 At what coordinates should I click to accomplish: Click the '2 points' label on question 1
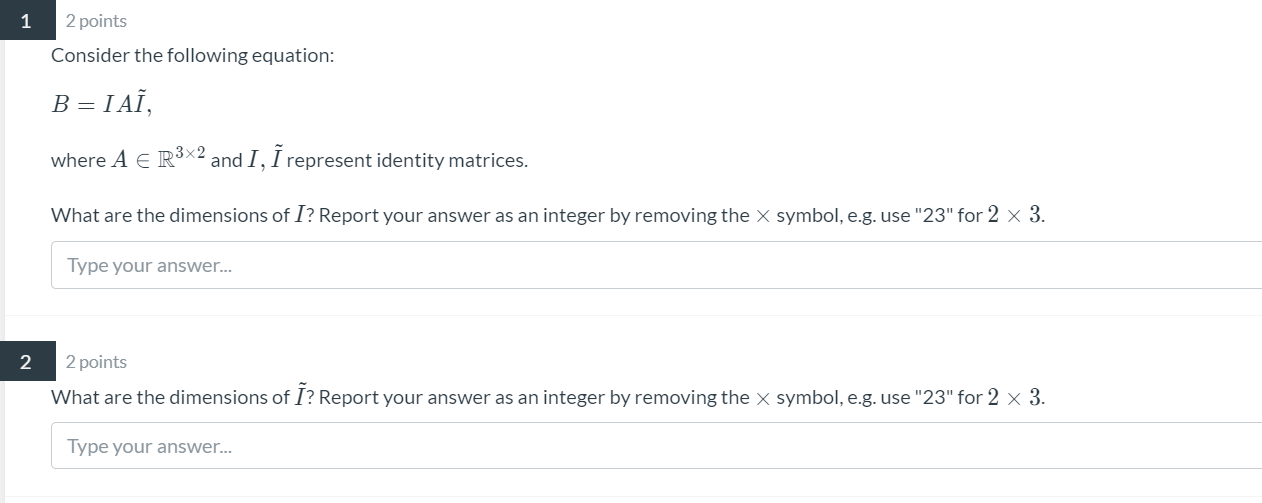96,21
